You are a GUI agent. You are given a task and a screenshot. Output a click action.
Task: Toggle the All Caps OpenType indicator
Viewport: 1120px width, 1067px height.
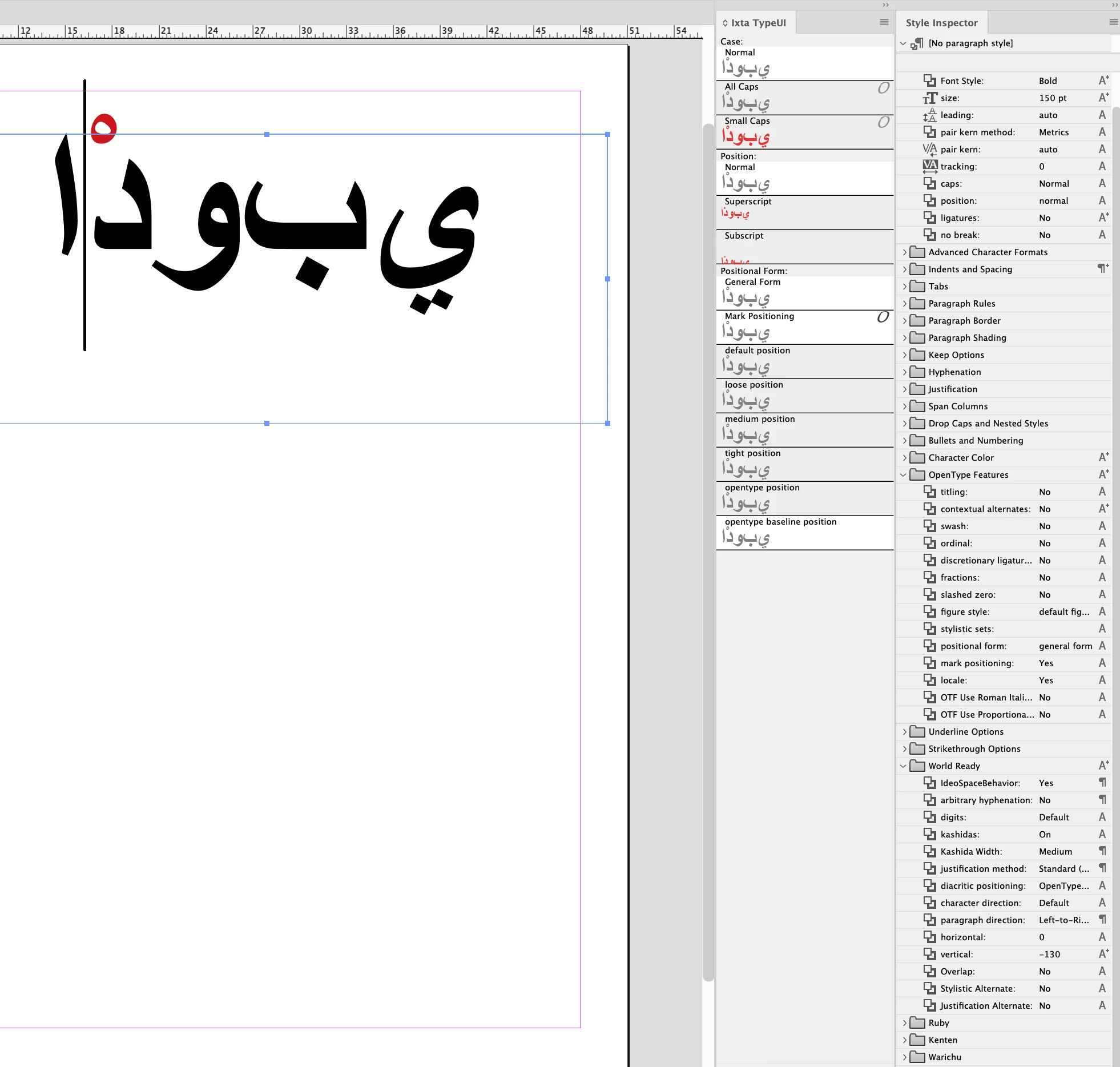pos(883,88)
